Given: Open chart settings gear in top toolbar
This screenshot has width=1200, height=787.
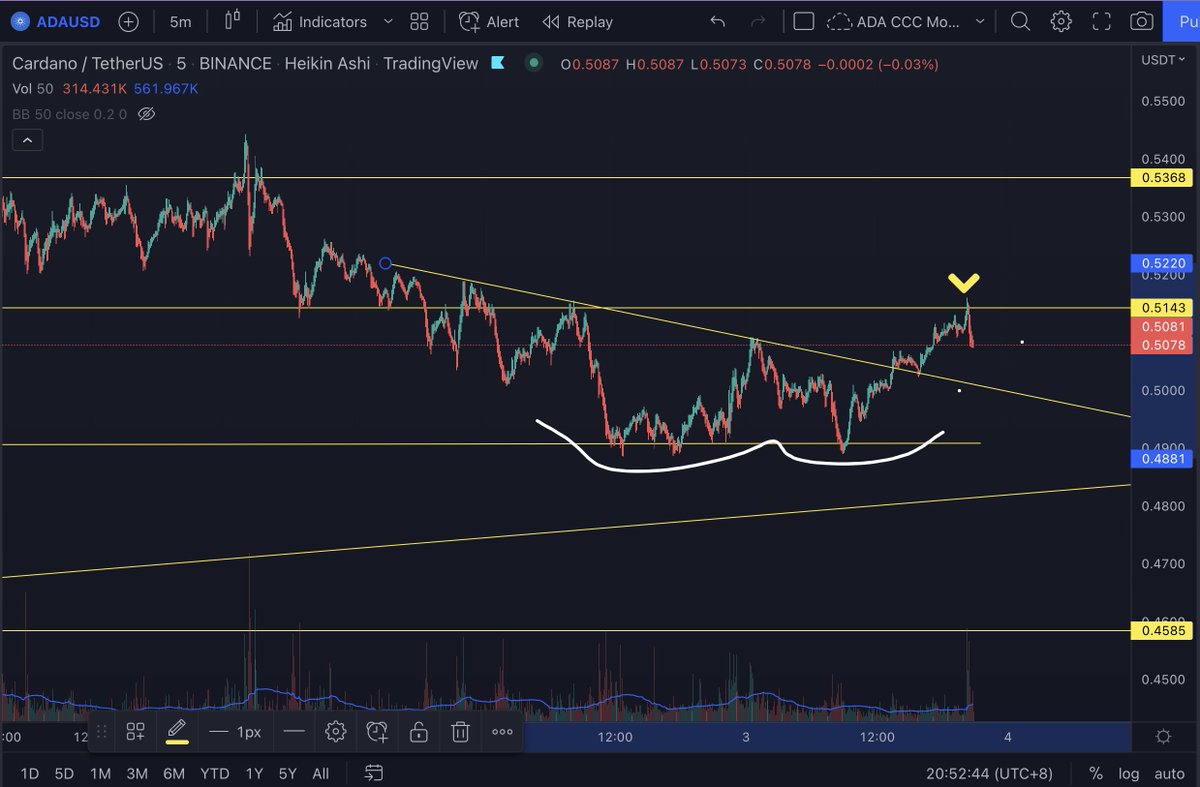Looking at the screenshot, I should point(1061,21).
